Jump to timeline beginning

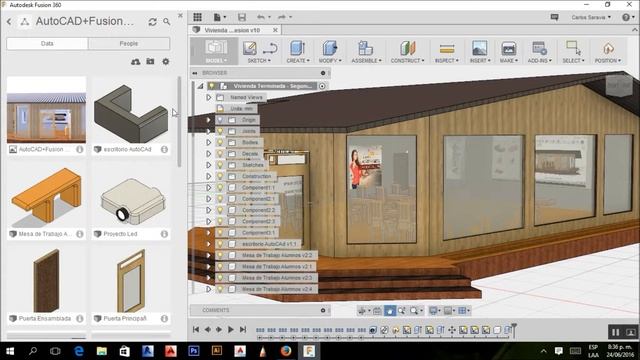[196, 329]
